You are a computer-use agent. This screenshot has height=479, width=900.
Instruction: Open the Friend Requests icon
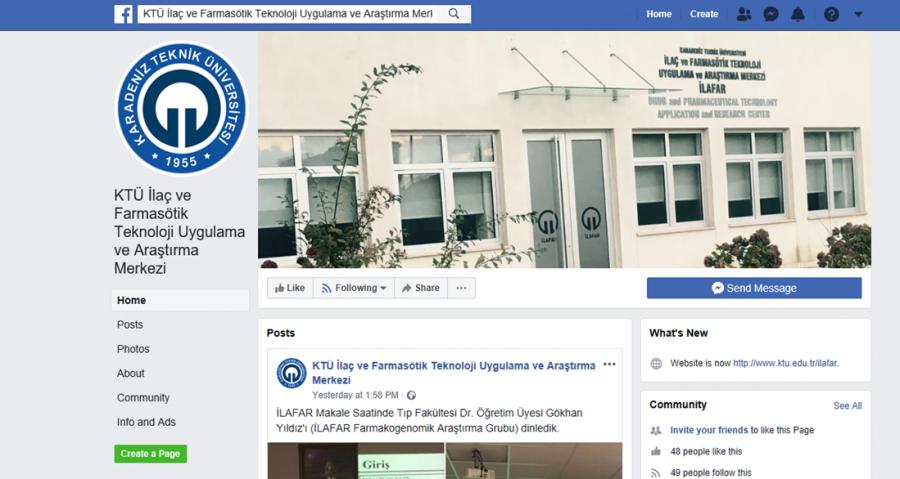coord(744,14)
